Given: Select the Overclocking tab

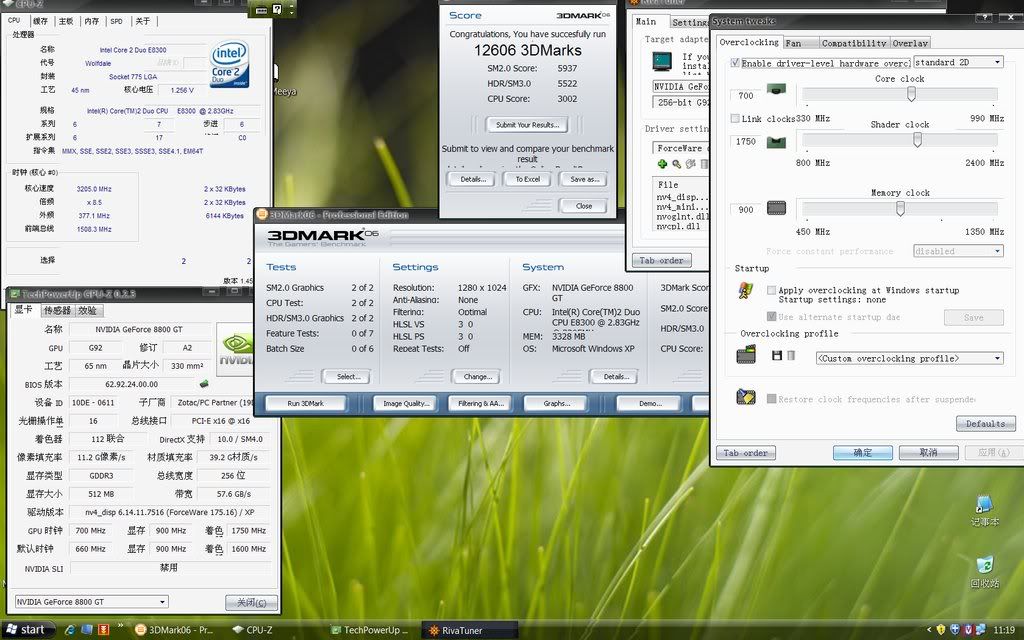Looking at the screenshot, I should point(749,42).
